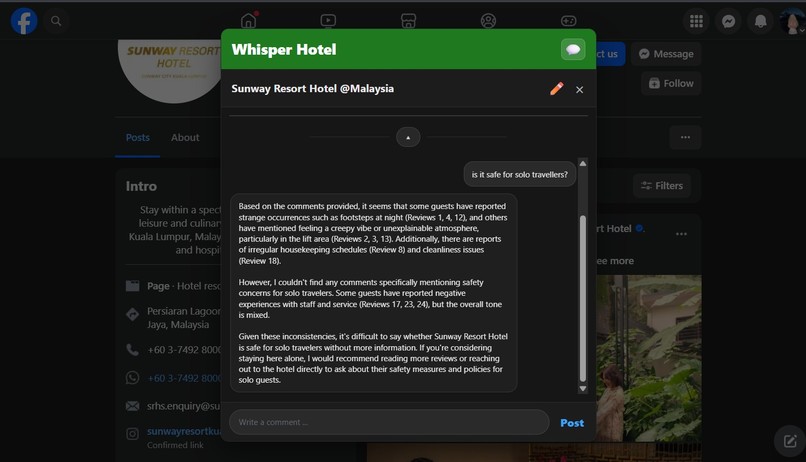Open the account profile avatar
This screenshot has width=806, height=462.
[x=792, y=21]
